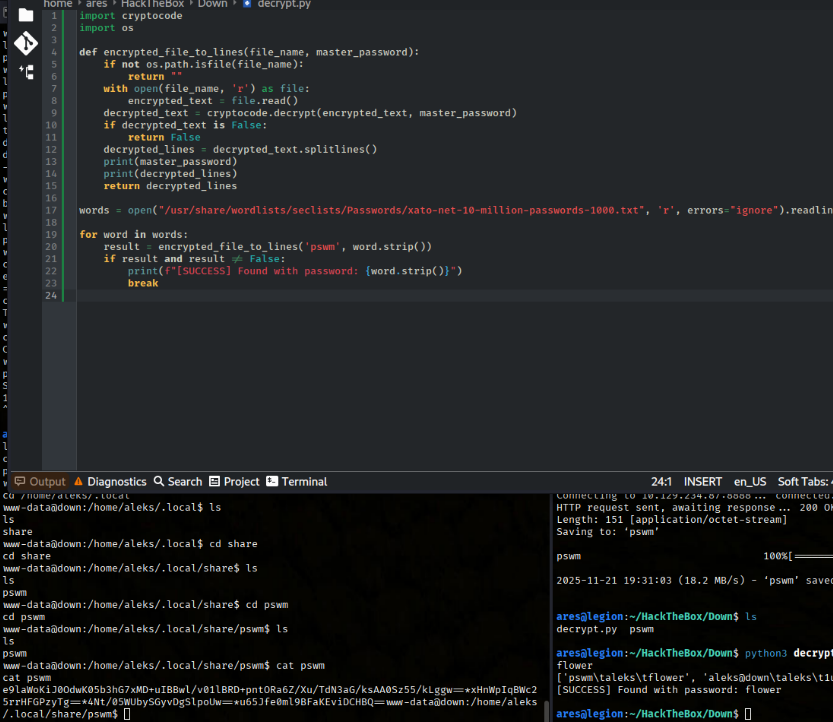
Task: Open the Git sidebar panel
Action: (x=26, y=43)
